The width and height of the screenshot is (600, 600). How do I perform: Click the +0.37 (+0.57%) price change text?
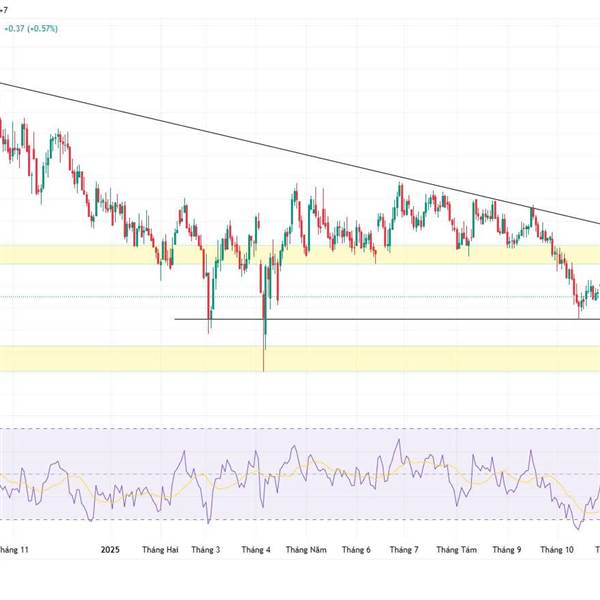point(30,29)
